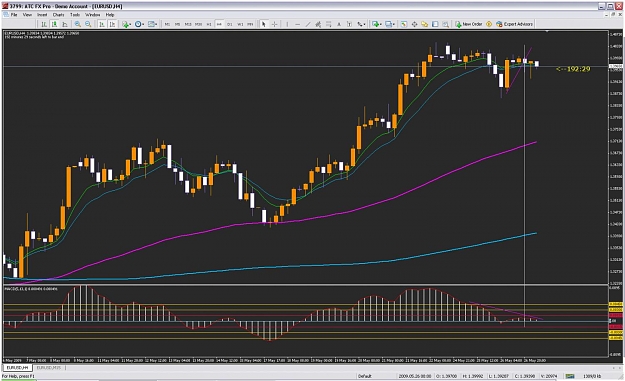Open the new chart dropdown
625x381 pixels.
(377, 24)
